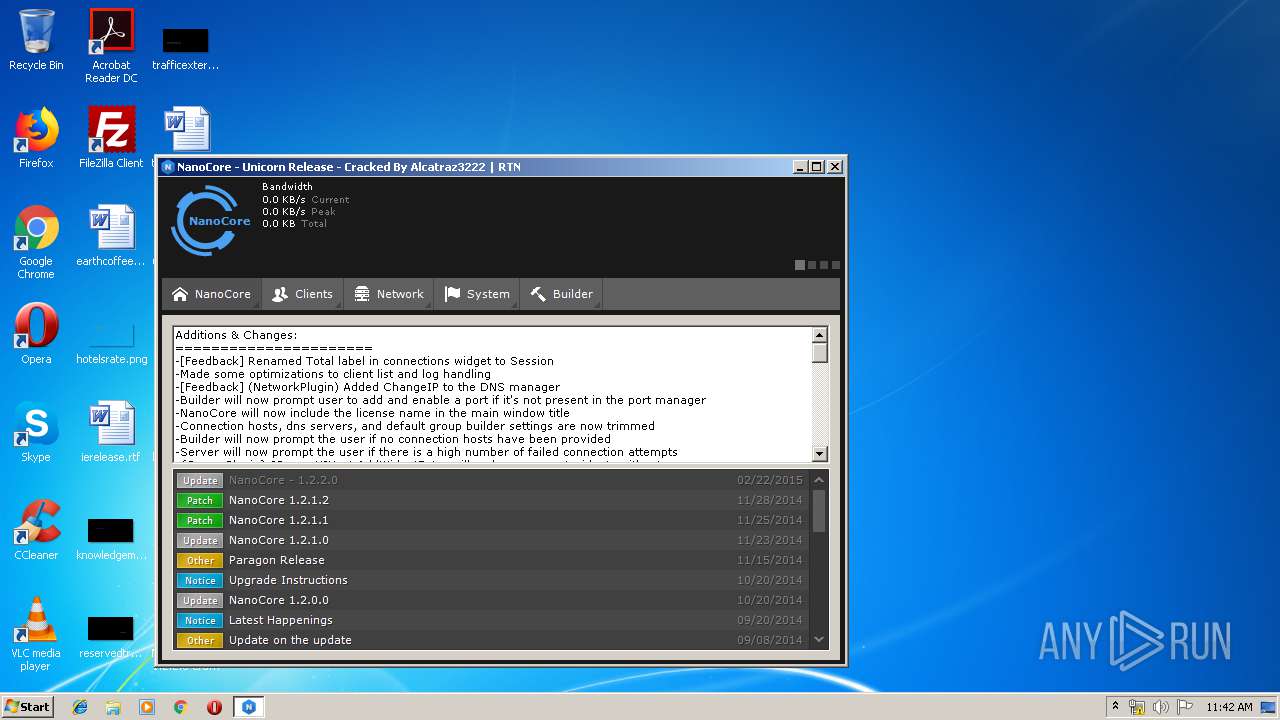Click scroll down arrow in changelog text box
1280x720 pixels.
[820, 453]
